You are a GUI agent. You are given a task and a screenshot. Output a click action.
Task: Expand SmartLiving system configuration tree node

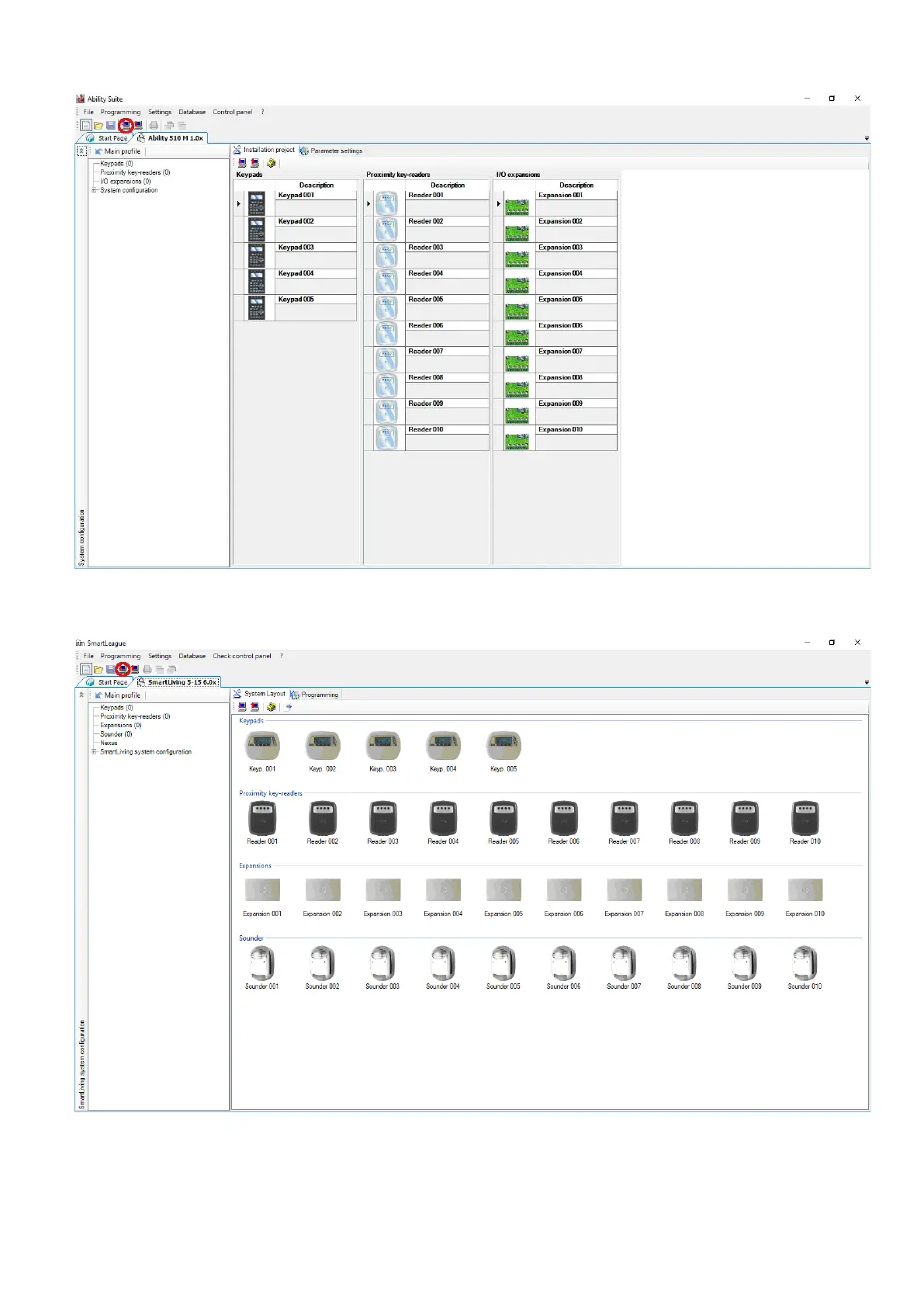[94, 752]
